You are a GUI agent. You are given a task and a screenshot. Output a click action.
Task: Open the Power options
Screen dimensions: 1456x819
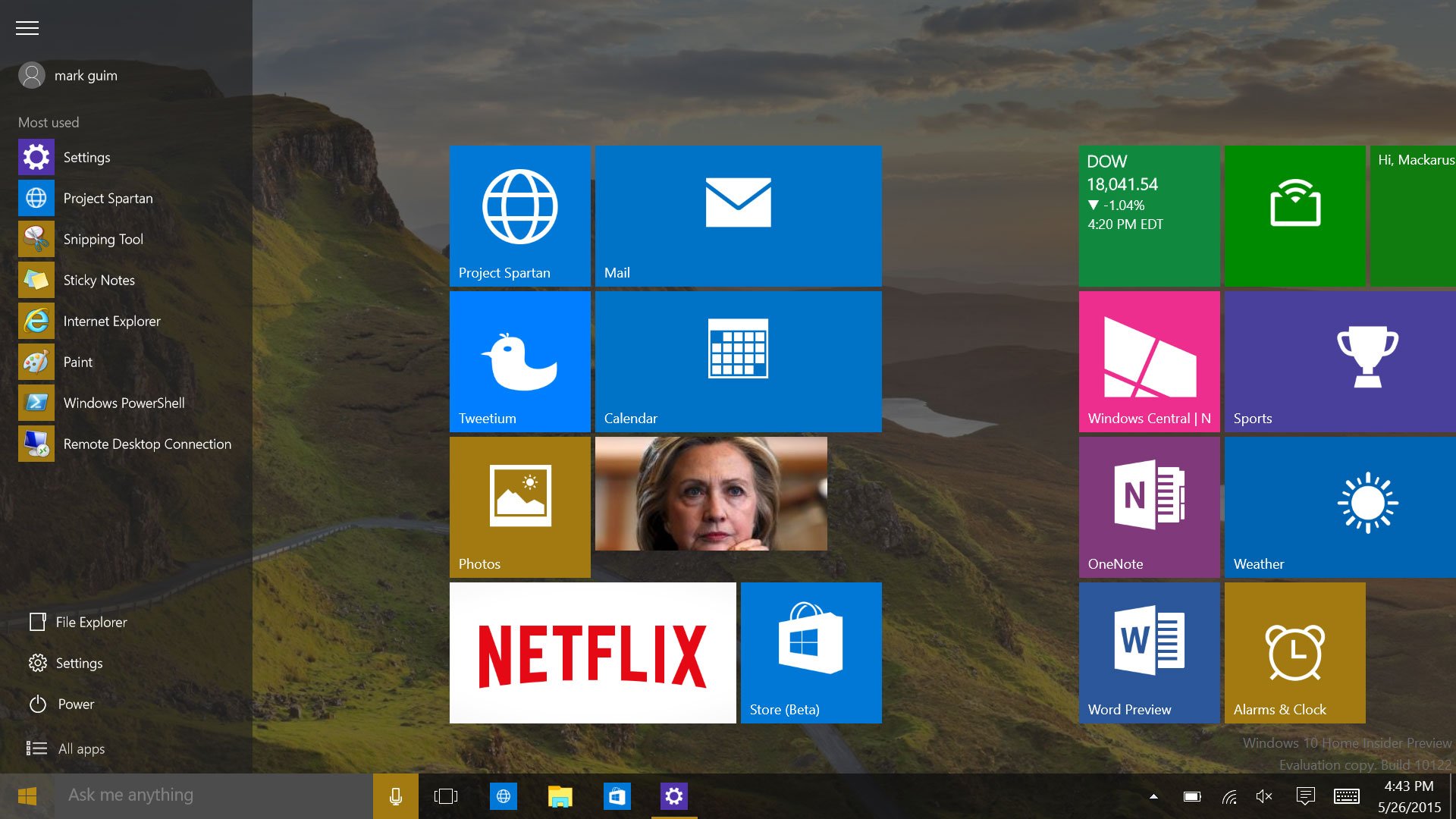(x=61, y=704)
